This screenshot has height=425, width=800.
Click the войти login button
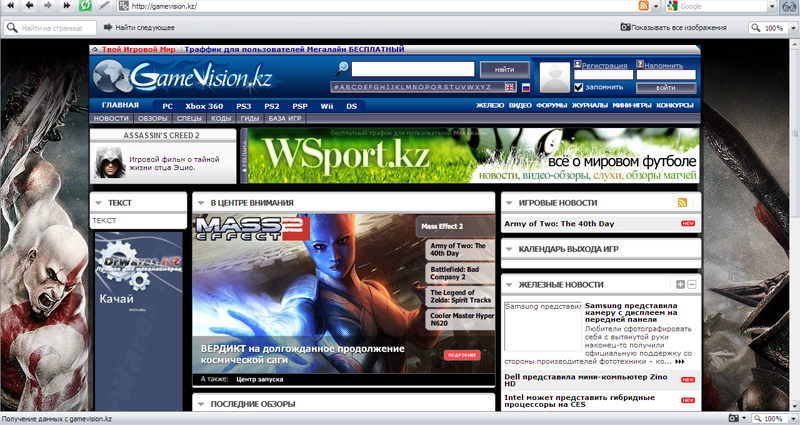tap(666, 88)
